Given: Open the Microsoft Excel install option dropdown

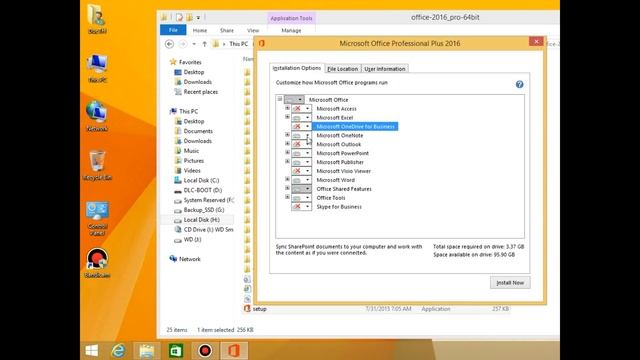Looking at the screenshot, I should click(302, 118).
